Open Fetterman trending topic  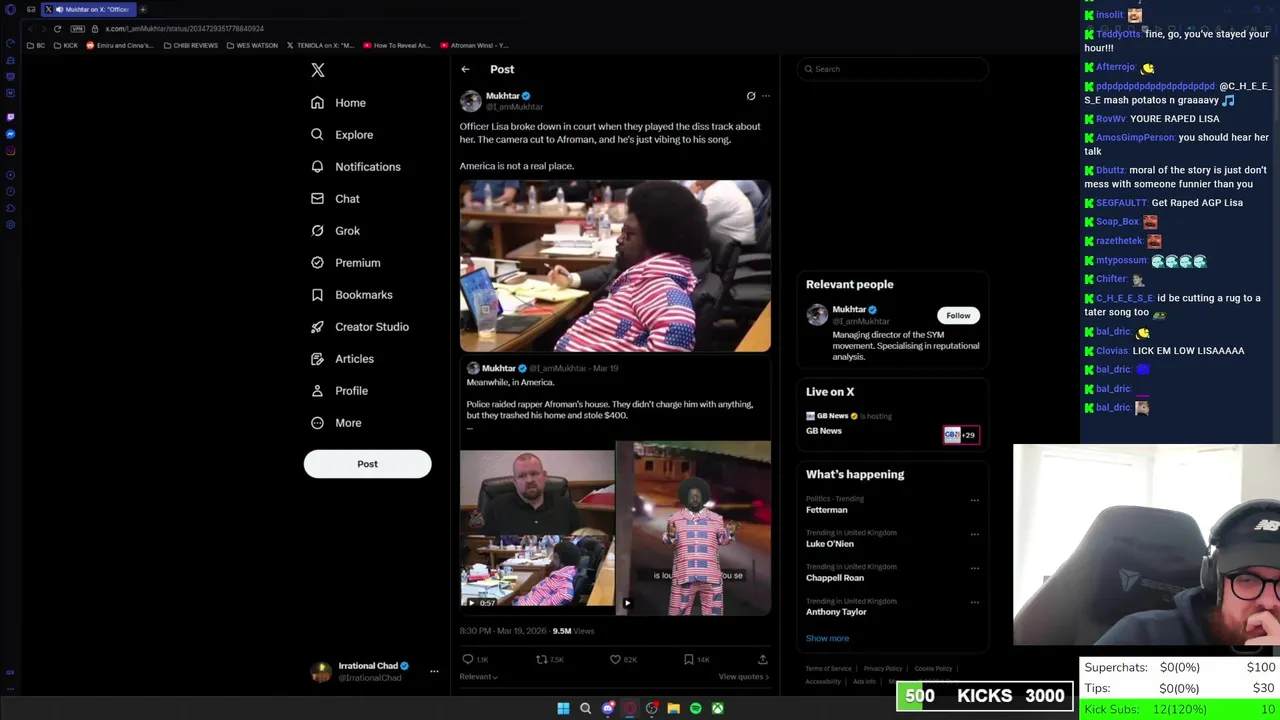click(x=827, y=510)
